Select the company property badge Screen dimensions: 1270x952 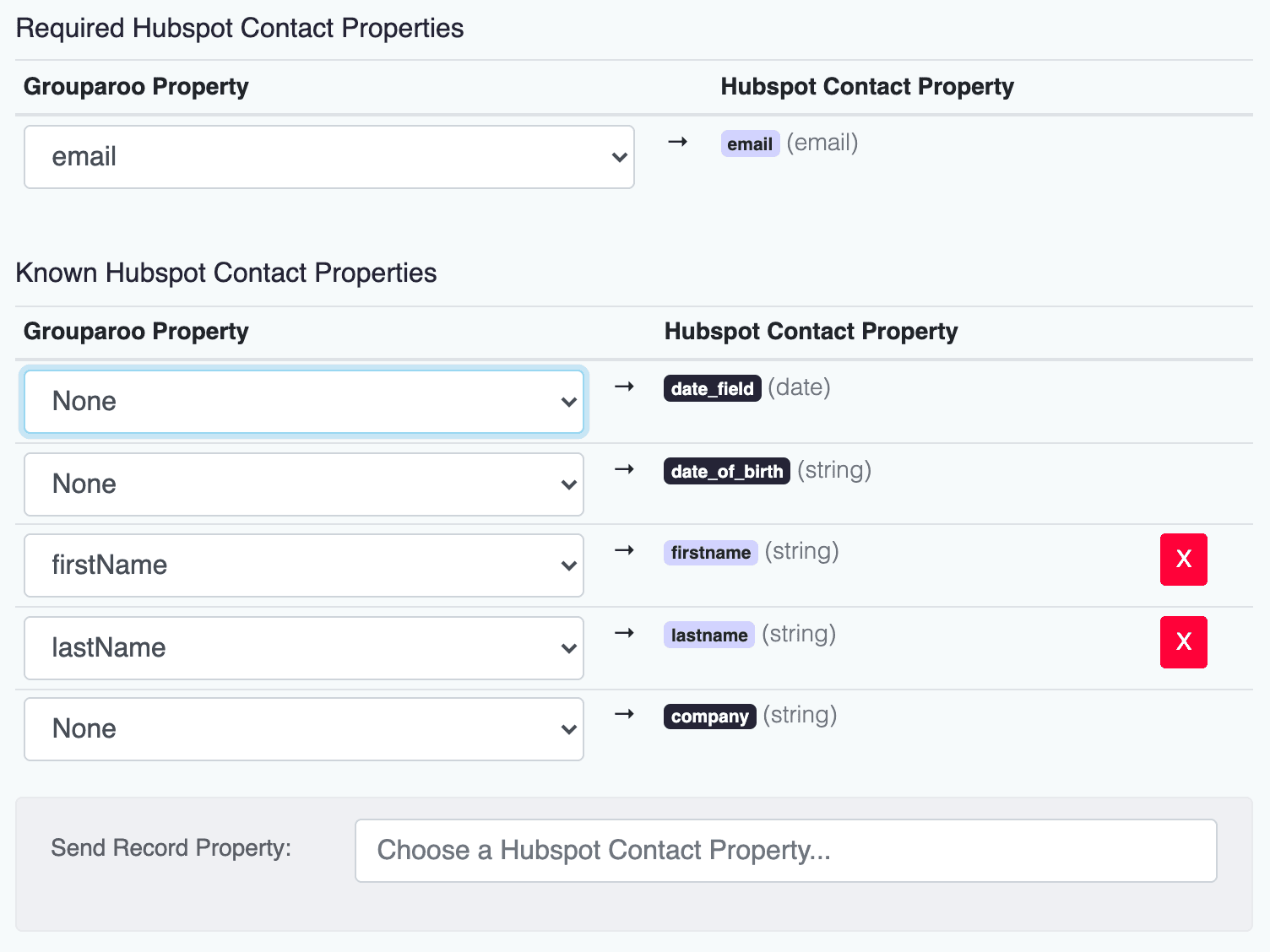pos(709,717)
